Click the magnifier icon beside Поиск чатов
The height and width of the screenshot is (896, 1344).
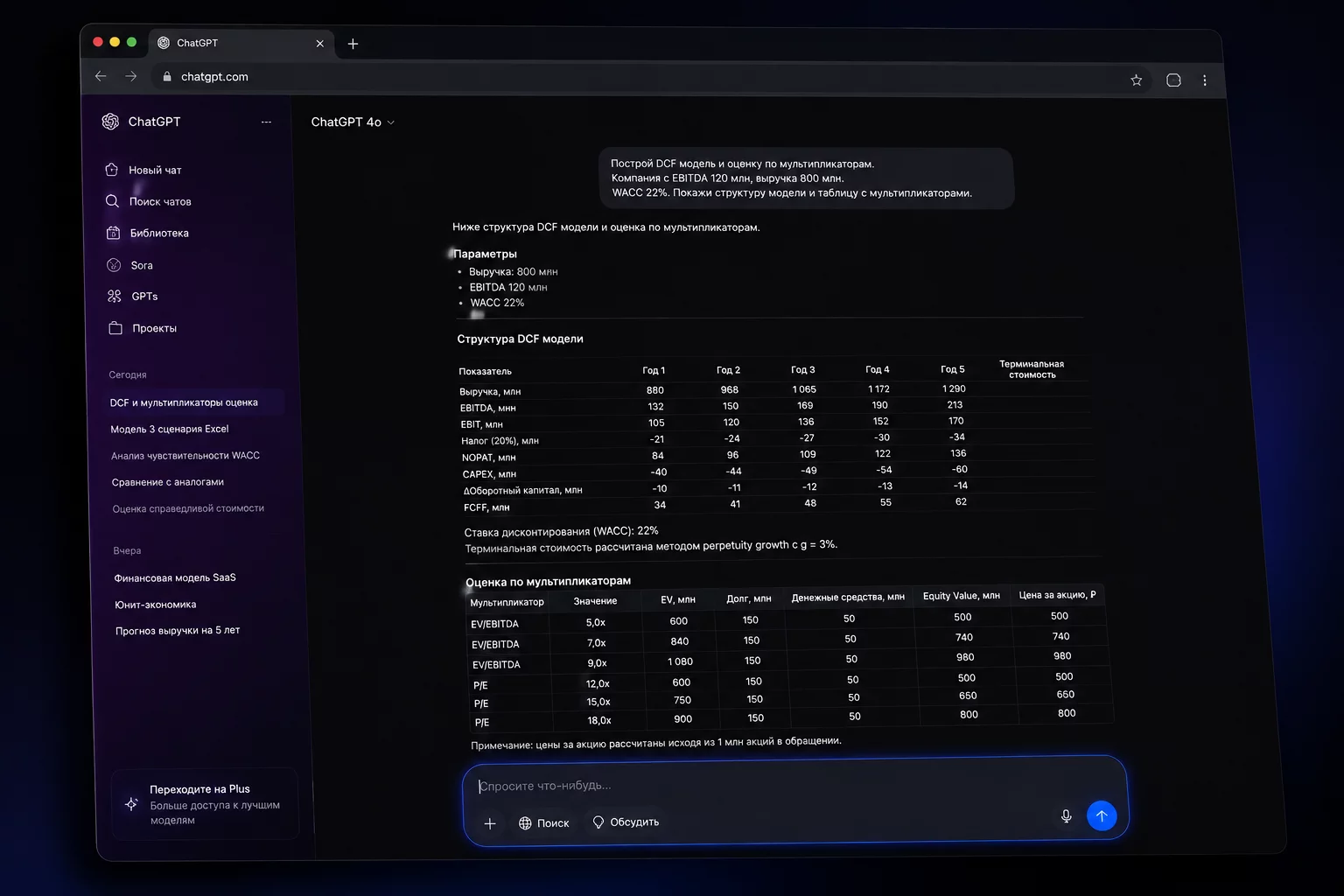coord(112,201)
